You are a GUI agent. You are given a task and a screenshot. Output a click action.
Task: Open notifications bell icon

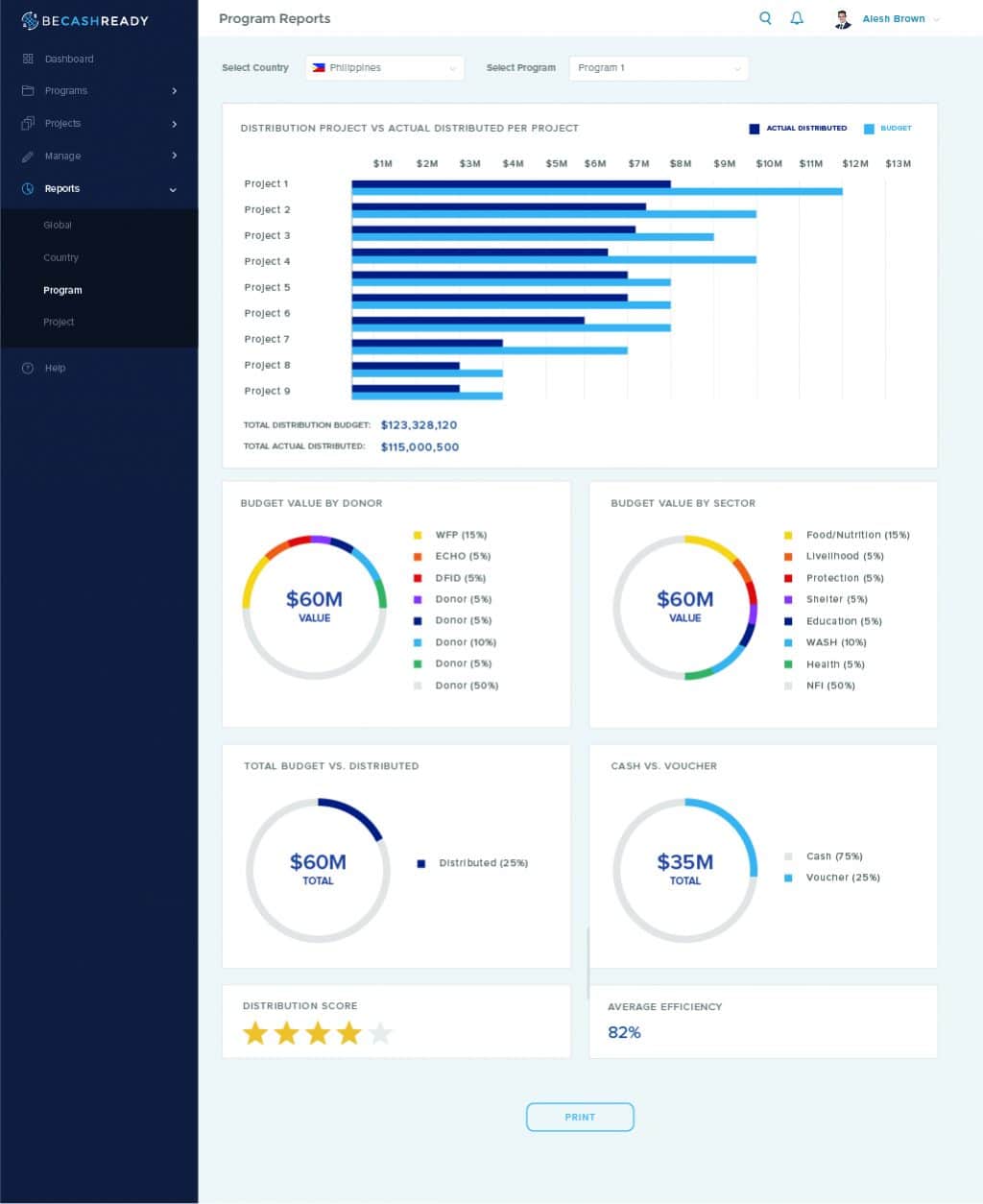[x=797, y=18]
